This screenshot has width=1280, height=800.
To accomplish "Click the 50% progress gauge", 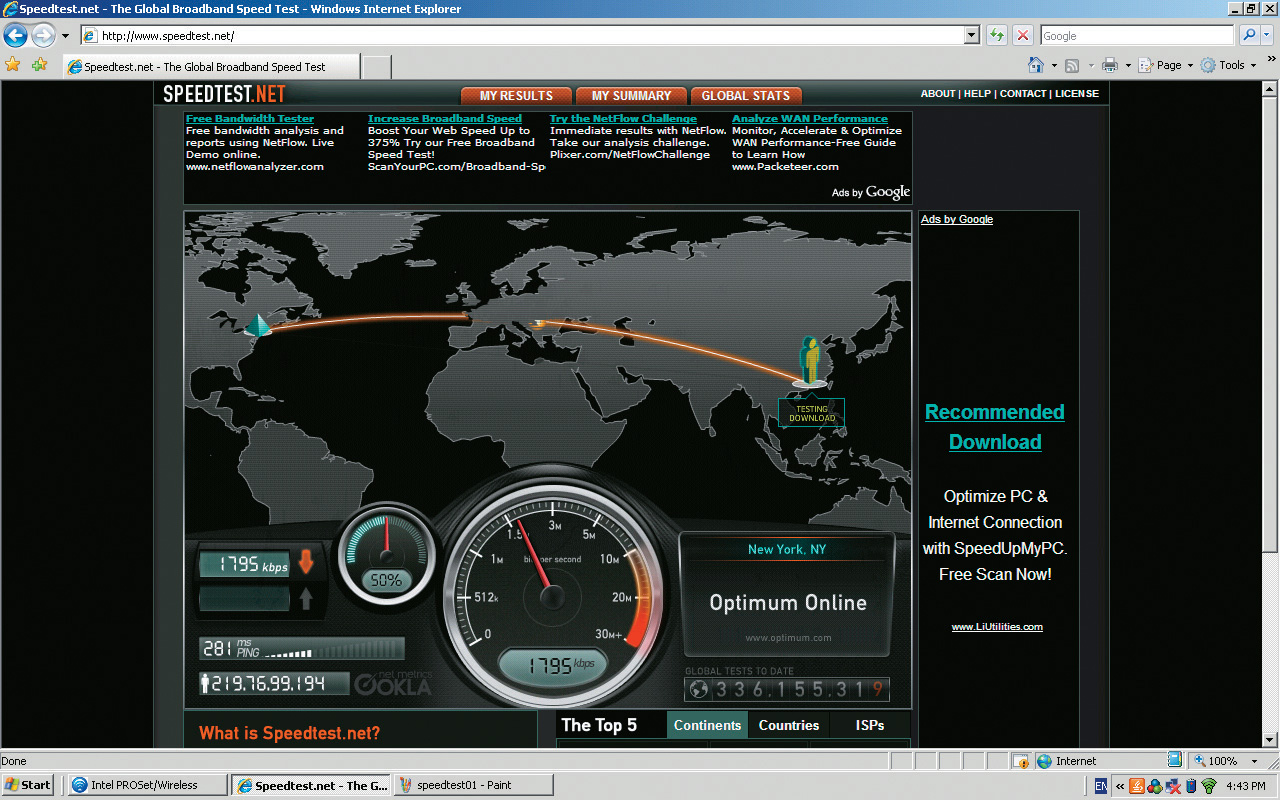I will 386,556.
